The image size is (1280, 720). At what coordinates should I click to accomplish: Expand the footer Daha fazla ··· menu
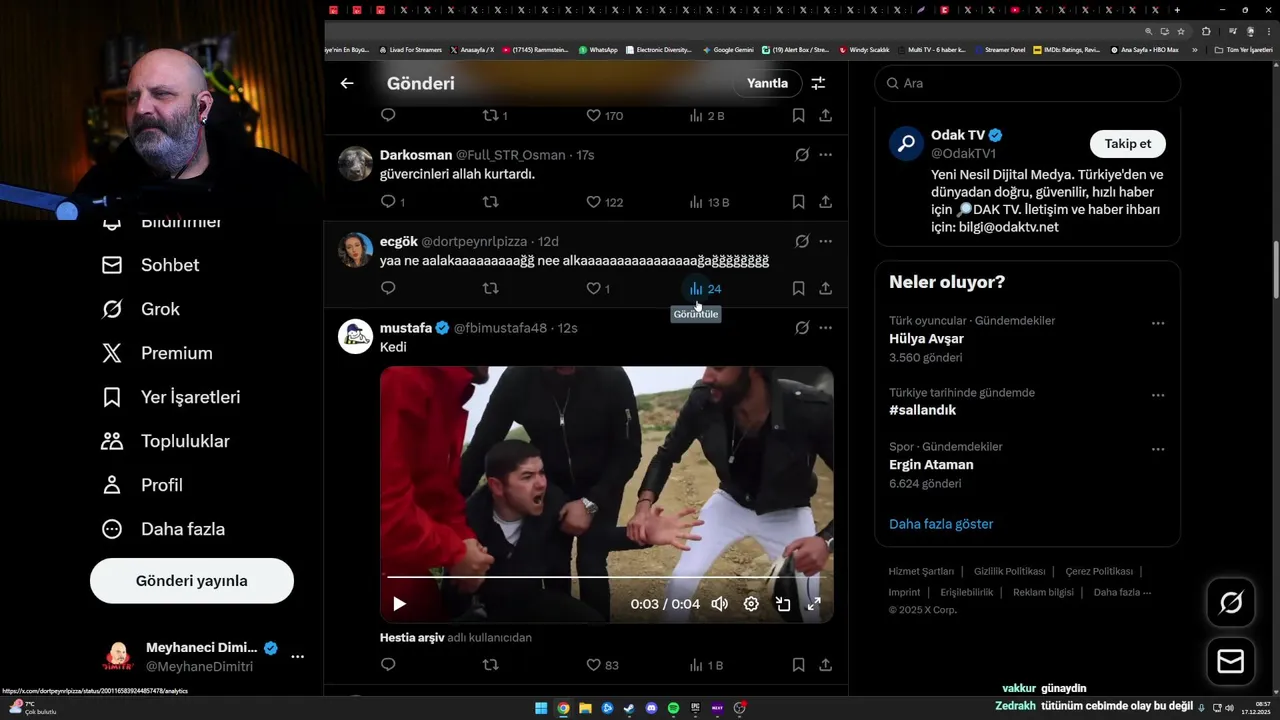click(1123, 592)
